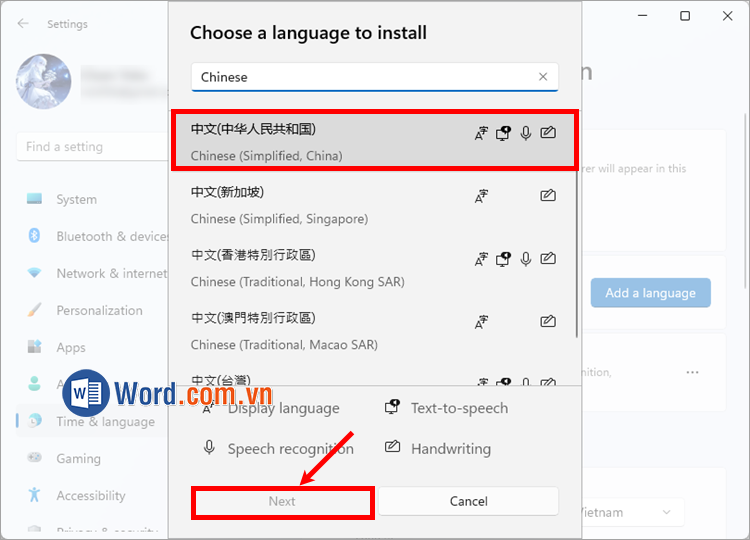Screen dimensions: 750x540
Task: Click Add a language button in Settings
Action: pos(650,293)
